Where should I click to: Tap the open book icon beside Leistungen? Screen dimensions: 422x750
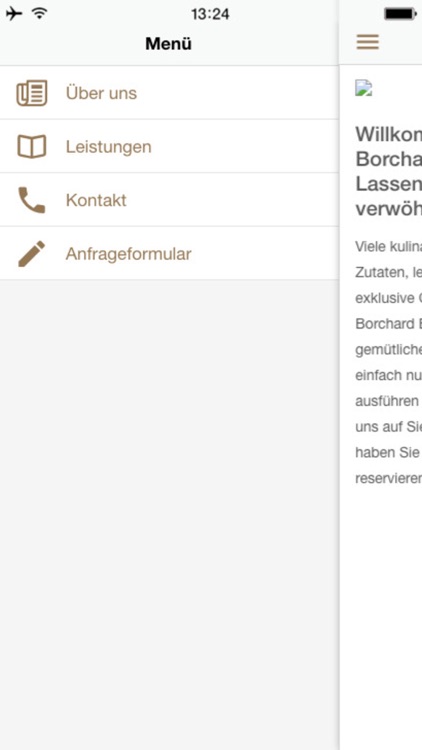[x=32, y=146]
